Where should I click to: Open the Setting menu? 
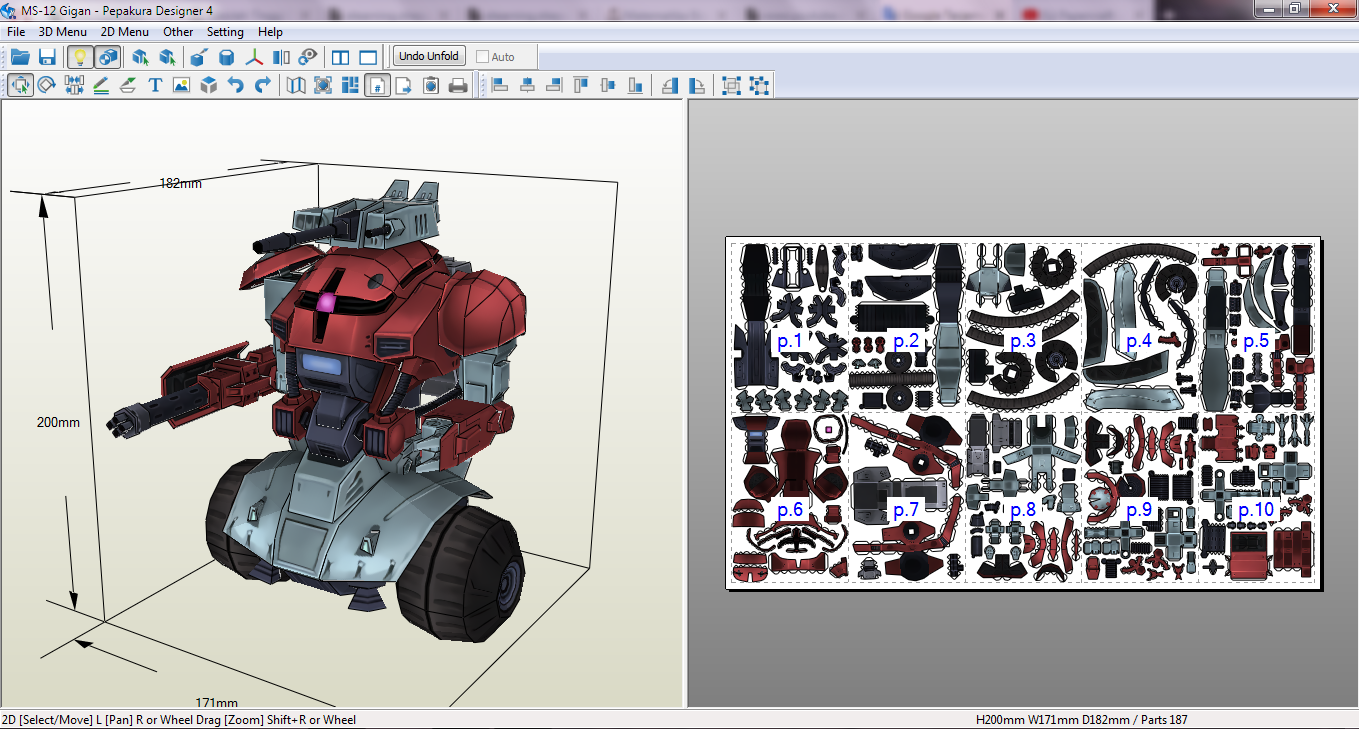[x=225, y=31]
